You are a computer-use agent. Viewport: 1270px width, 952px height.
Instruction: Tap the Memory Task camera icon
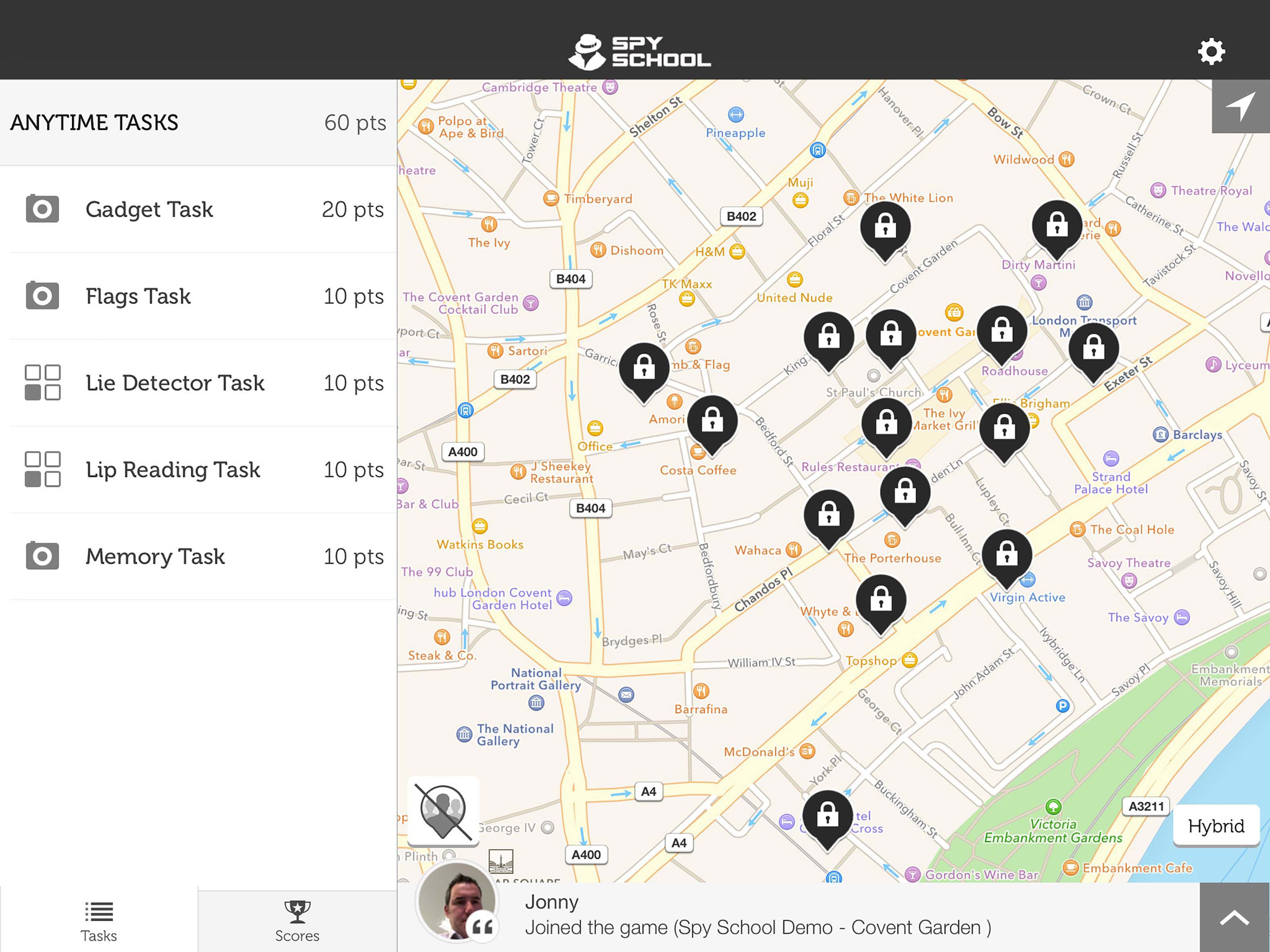[42, 556]
